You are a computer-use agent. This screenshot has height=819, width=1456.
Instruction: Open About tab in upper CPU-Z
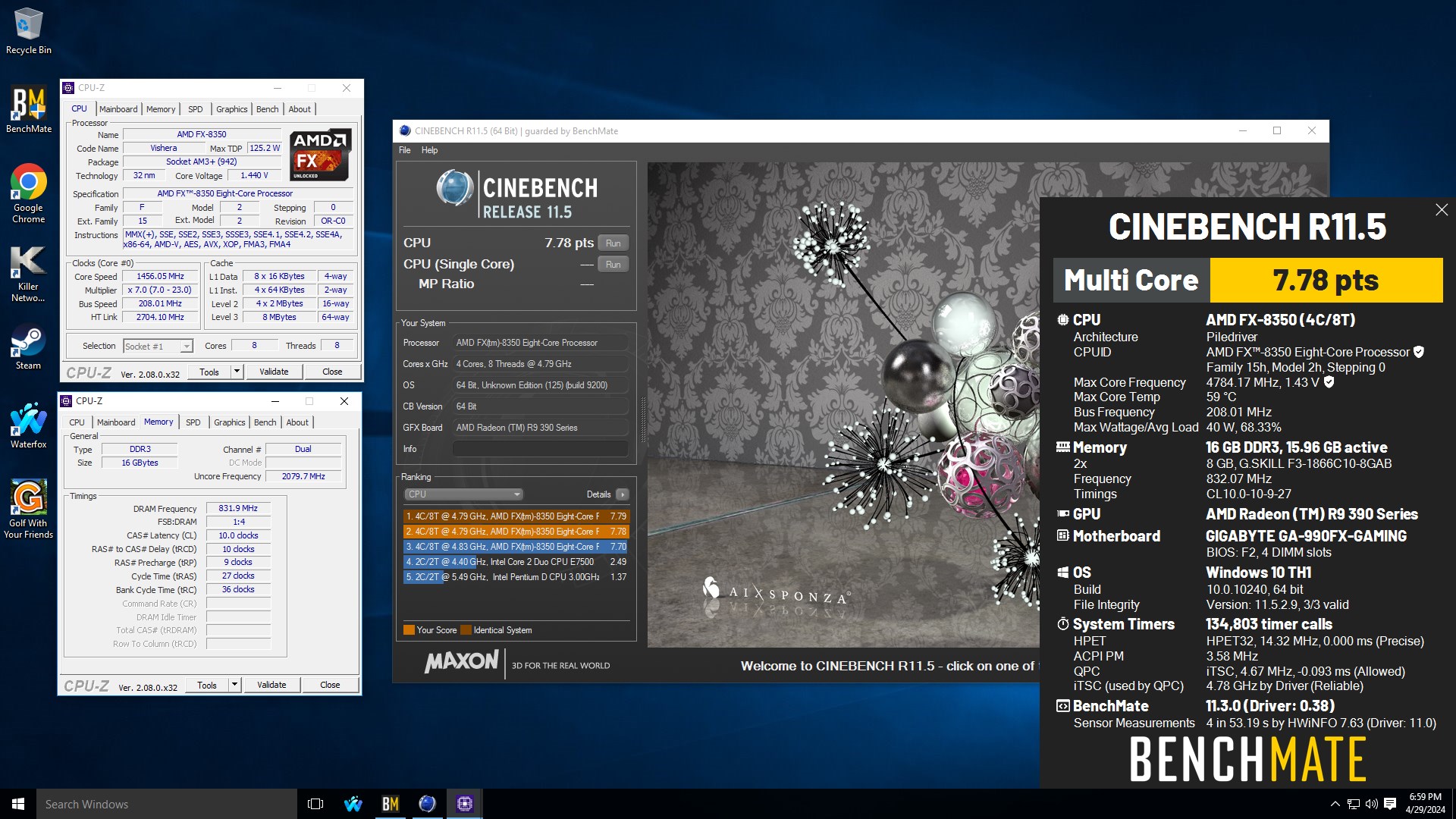coord(300,109)
